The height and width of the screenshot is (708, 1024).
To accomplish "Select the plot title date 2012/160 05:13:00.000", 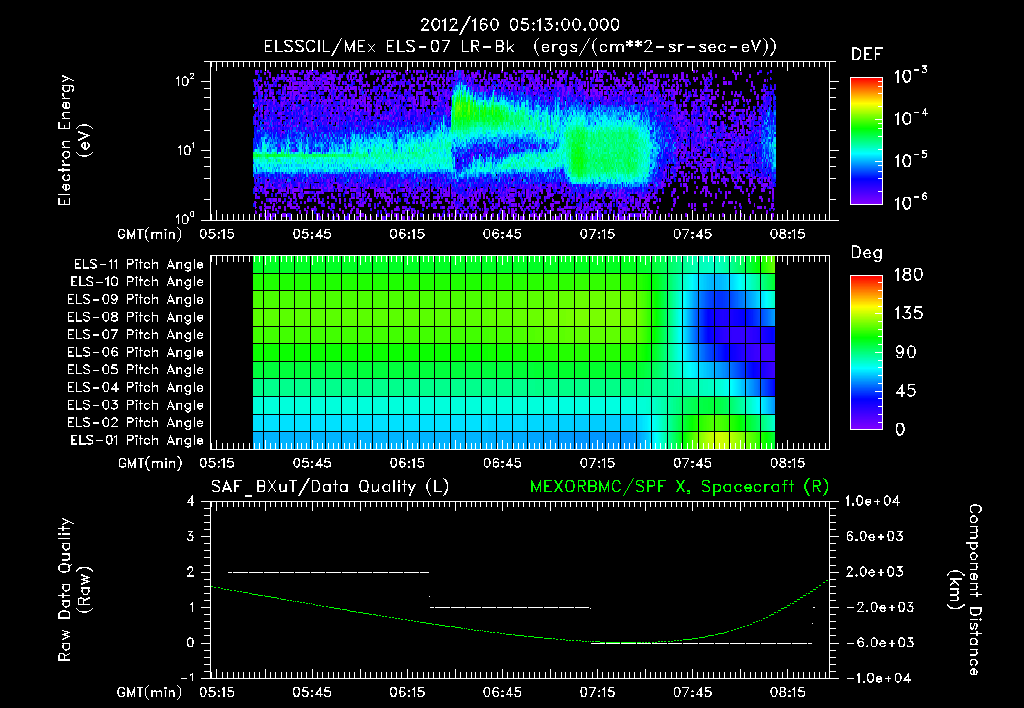I will pyautogui.click(x=520, y=25).
